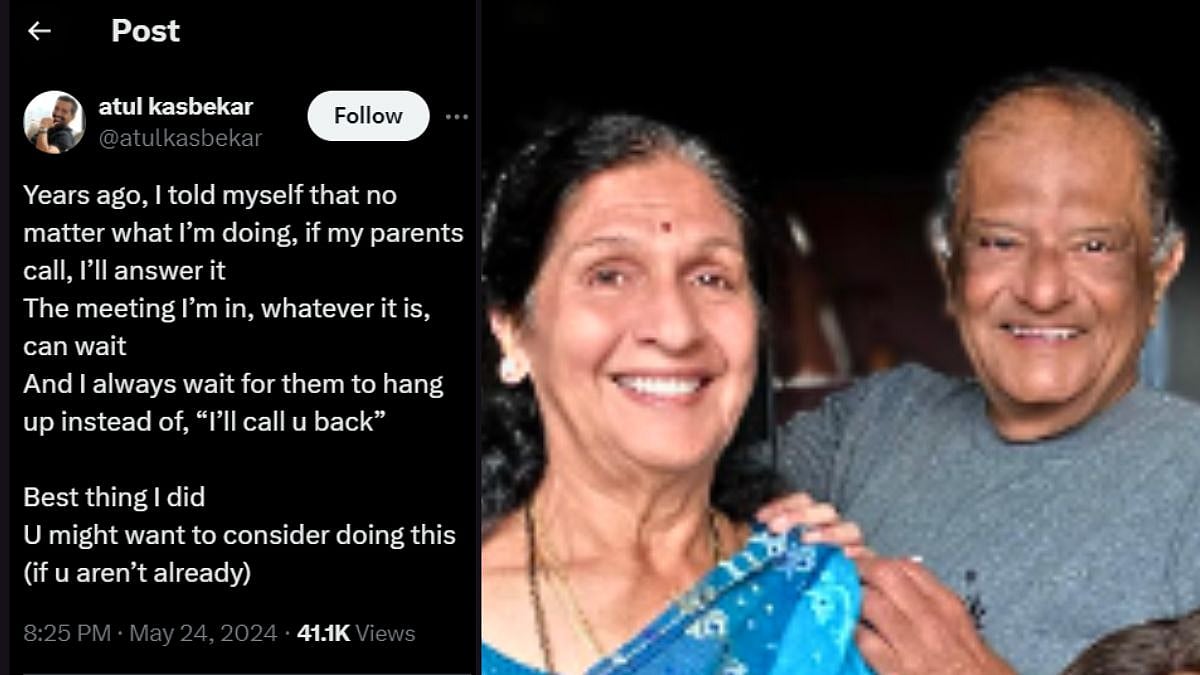The image size is (1200, 675).
Task: Visit the @atulkasbekar handle link
Action: point(180,138)
